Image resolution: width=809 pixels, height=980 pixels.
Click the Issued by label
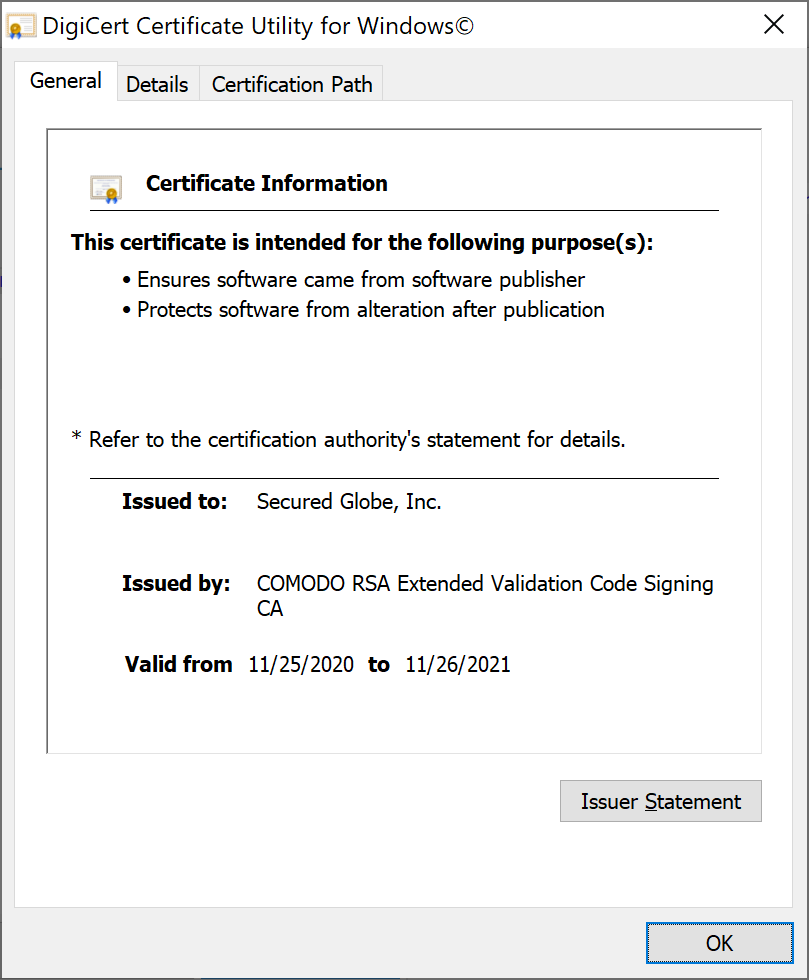click(x=176, y=584)
